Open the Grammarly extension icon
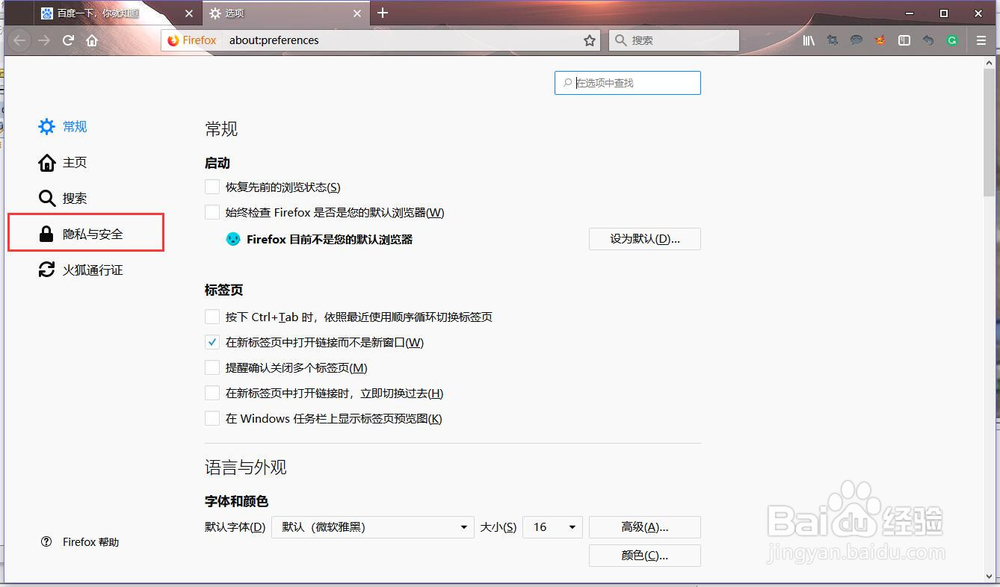The image size is (1000, 587). (950, 40)
